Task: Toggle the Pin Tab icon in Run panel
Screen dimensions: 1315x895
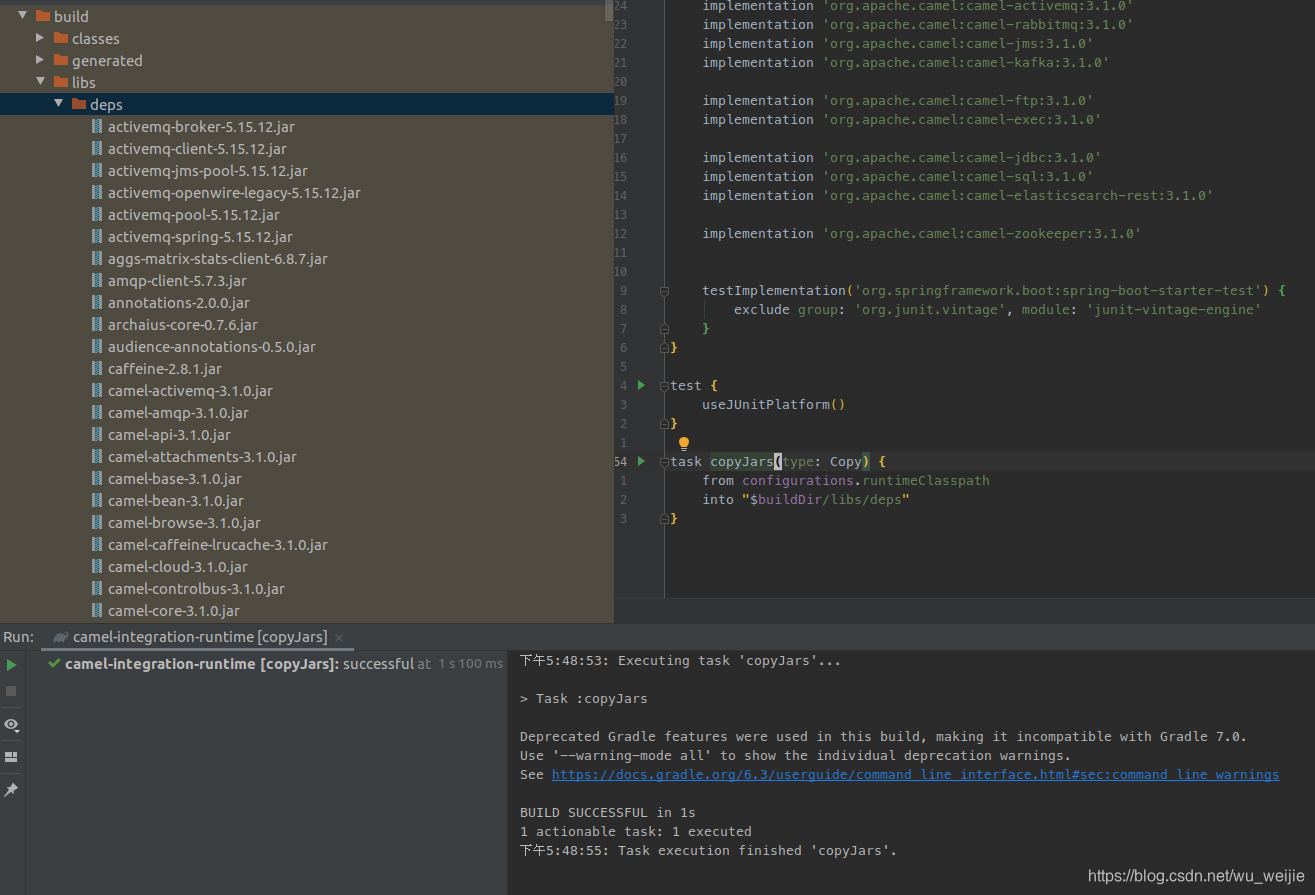Action: pyautogui.click(x=11, y=790)
